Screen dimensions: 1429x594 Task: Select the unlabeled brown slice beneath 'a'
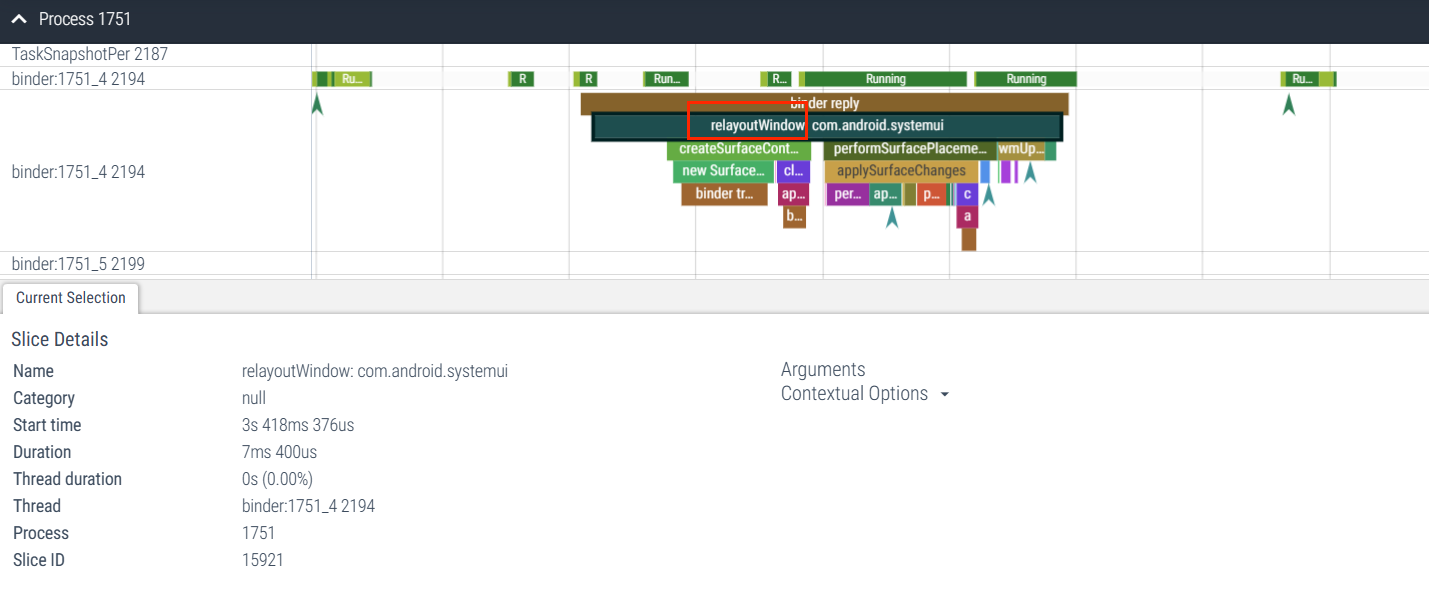[968, 239]
